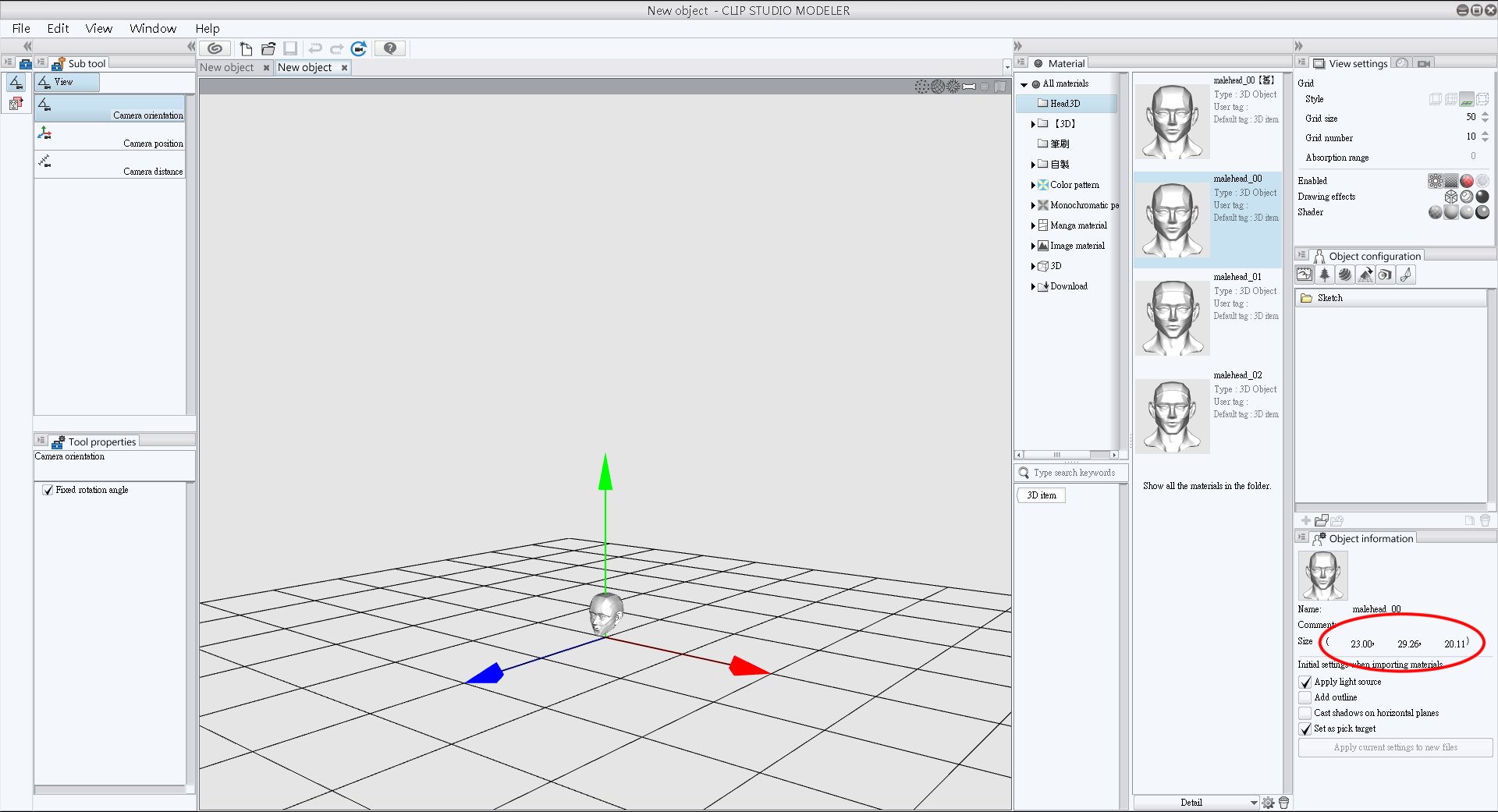
Task: Select dark glossy shader sphere swatch
Action: coord(1482,212)
